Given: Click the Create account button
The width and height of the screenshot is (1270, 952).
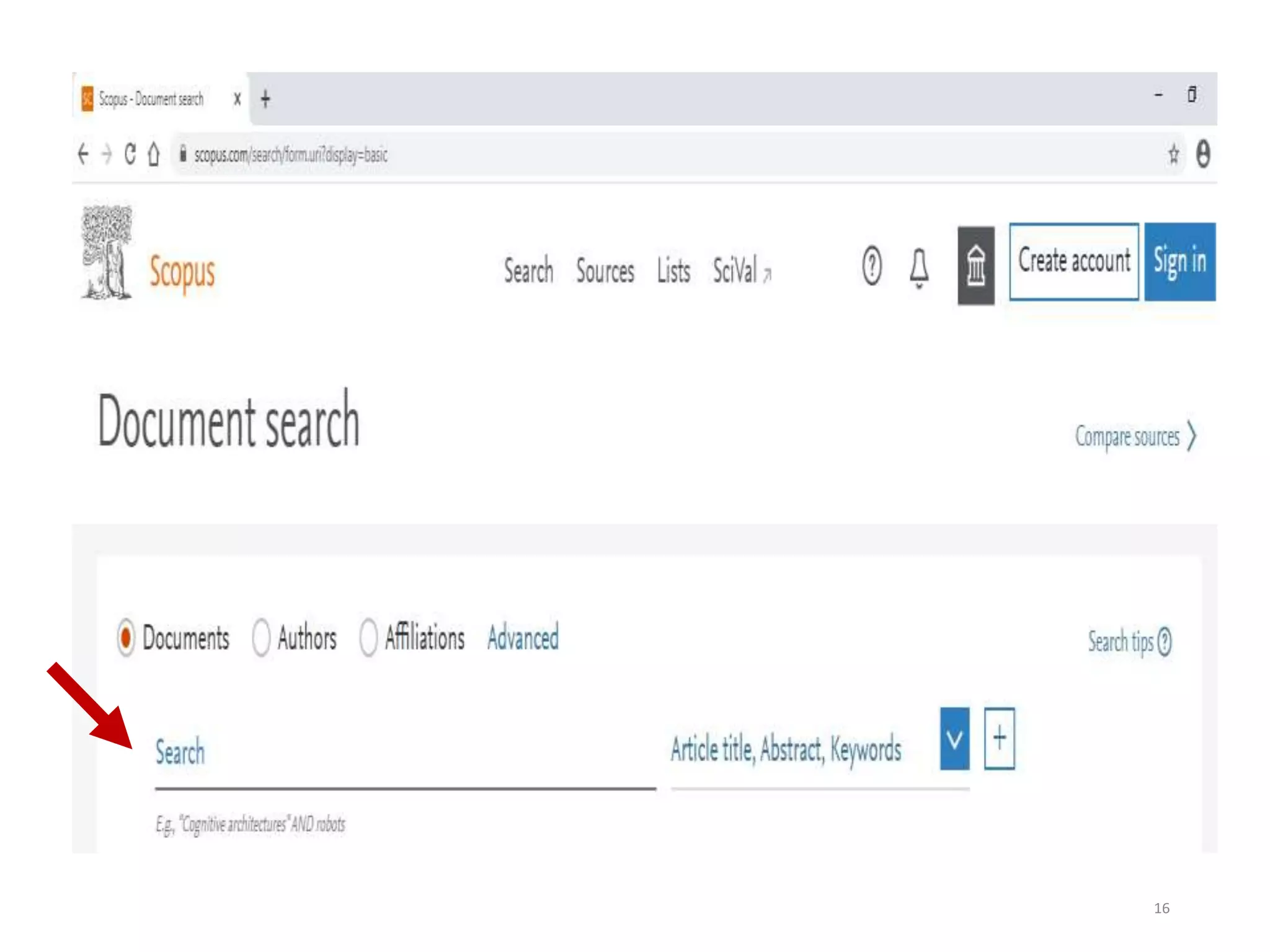Looking at the screenshot, I should (x=1073, y=262).
